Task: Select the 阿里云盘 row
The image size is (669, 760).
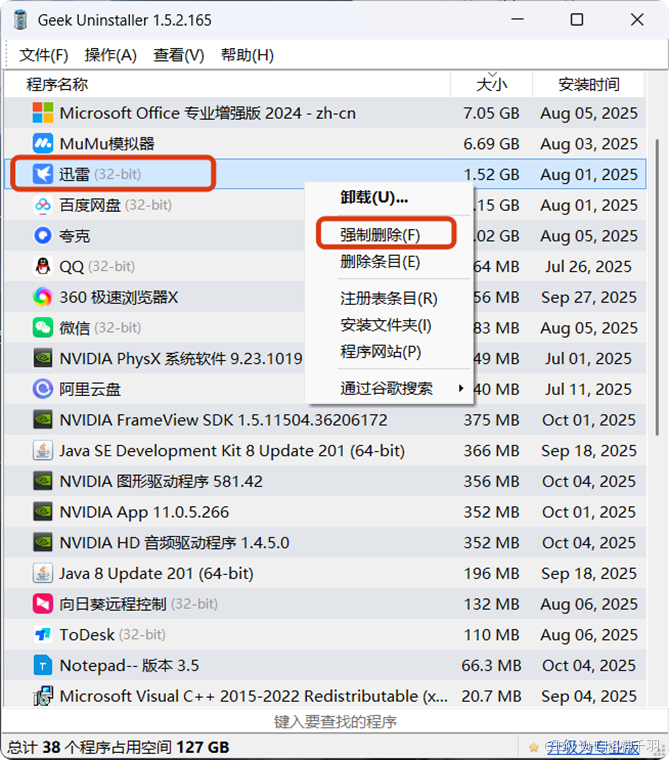Action: coord(325,389)
